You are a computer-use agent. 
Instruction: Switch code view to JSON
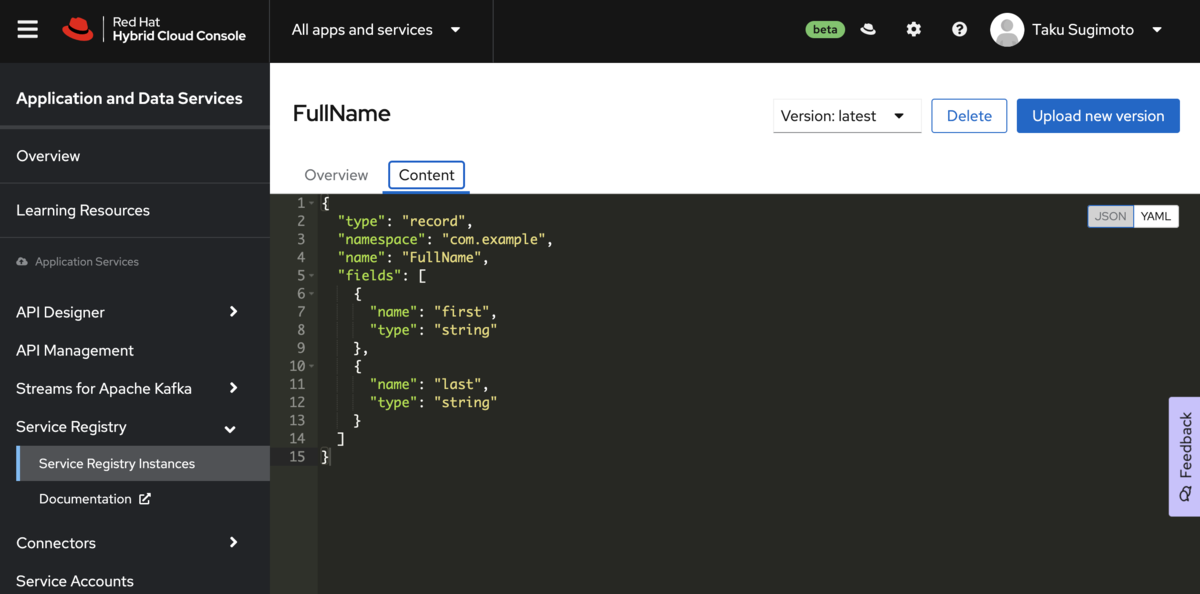click(1111, 216)
